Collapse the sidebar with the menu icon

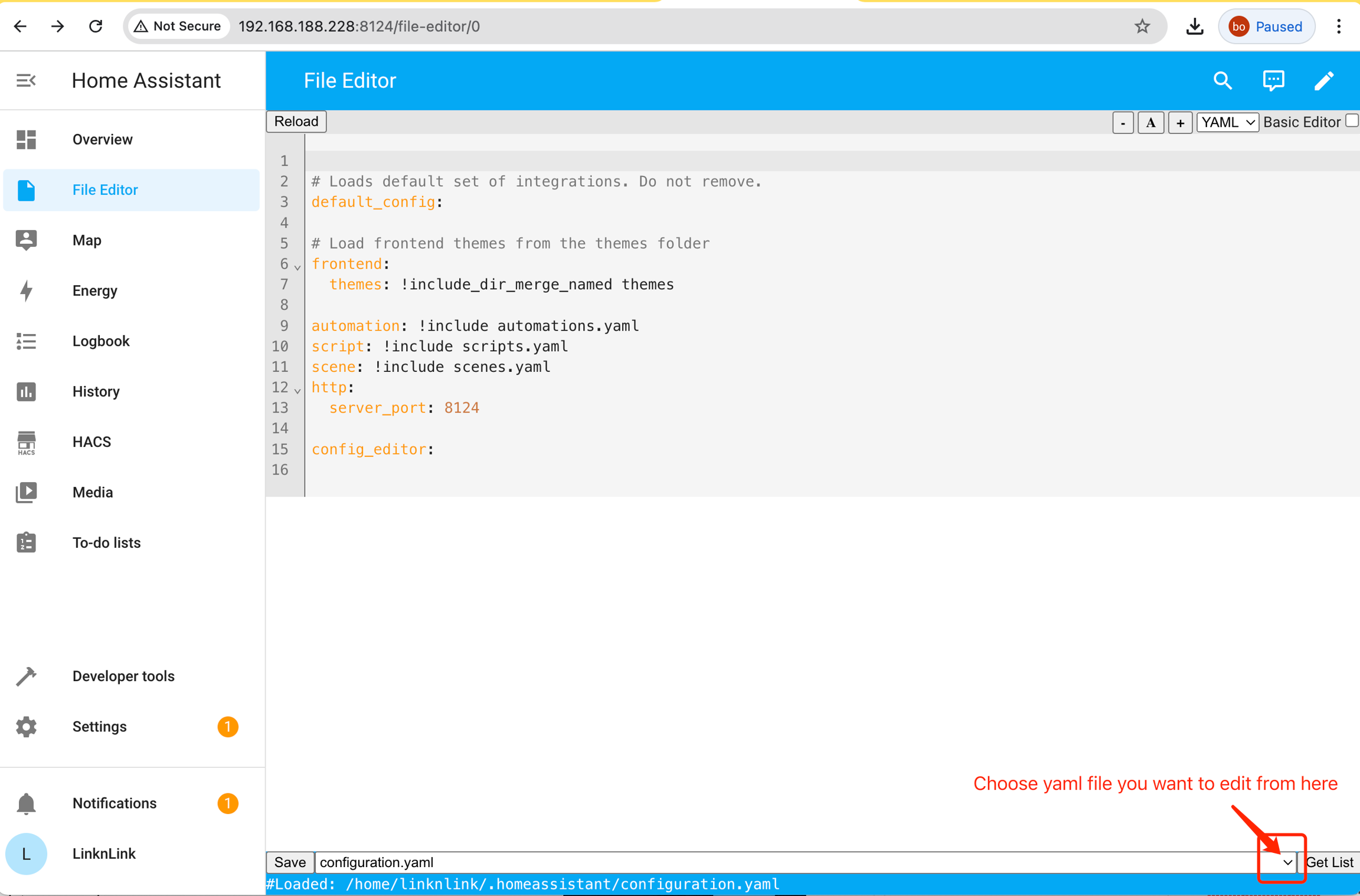pos(26,80)
